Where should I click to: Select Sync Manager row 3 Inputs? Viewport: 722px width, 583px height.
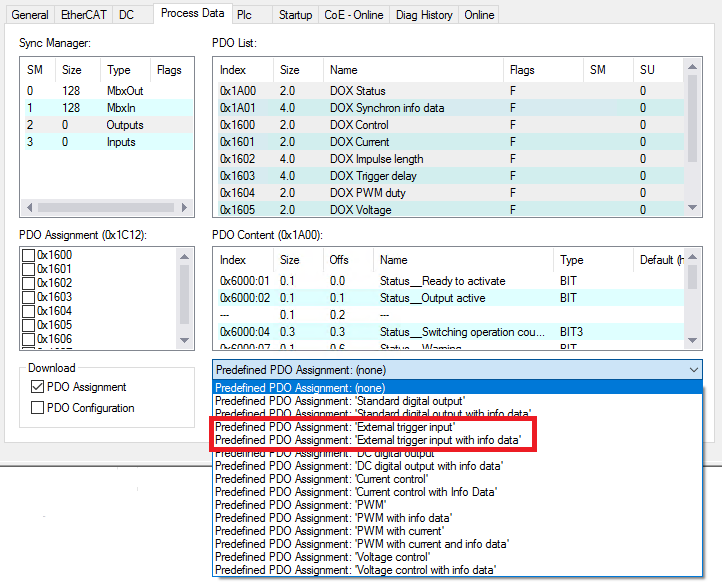[107, 142]
